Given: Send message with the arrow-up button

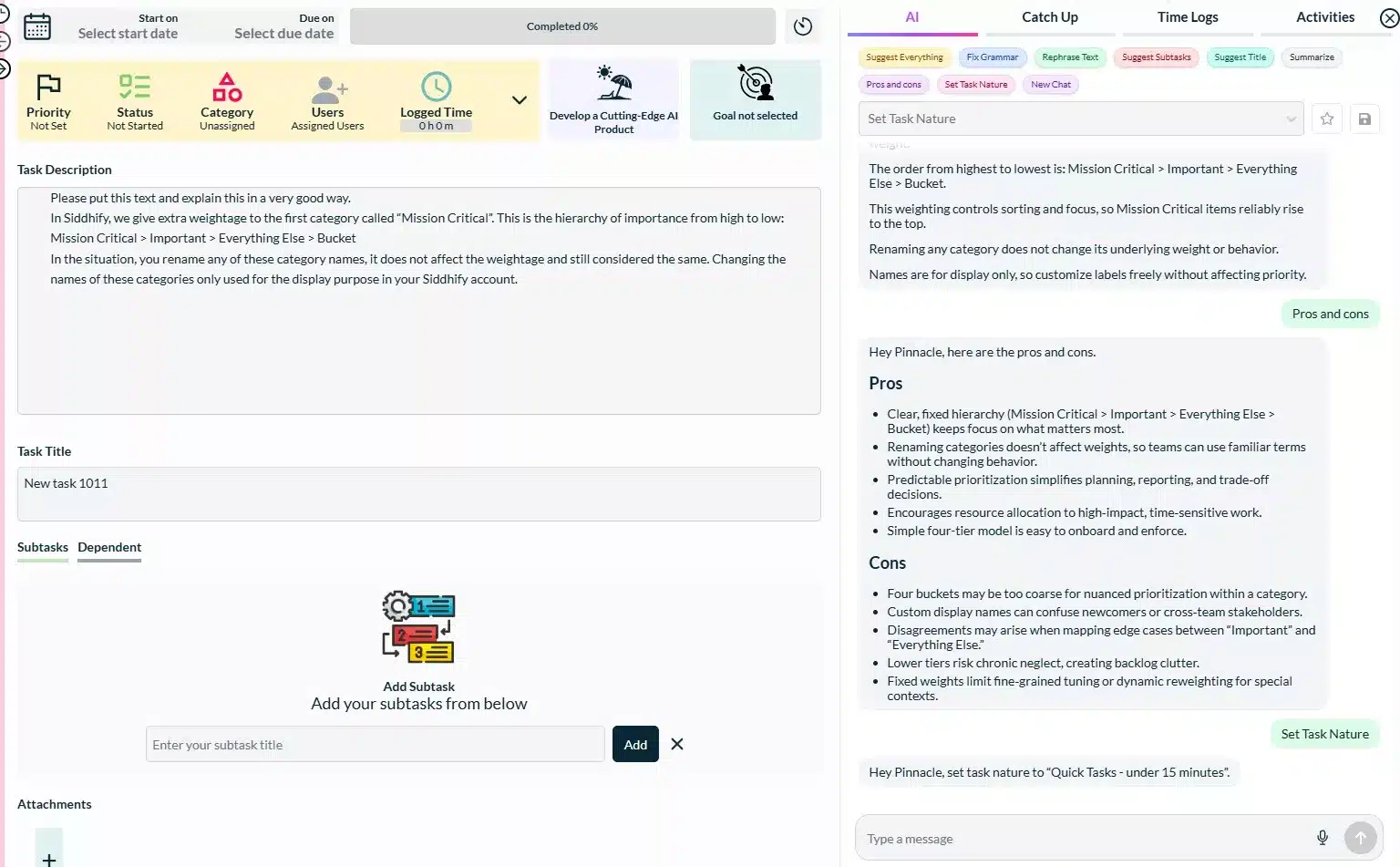Looking at the screenshot, I should (x=1361, y=838).
